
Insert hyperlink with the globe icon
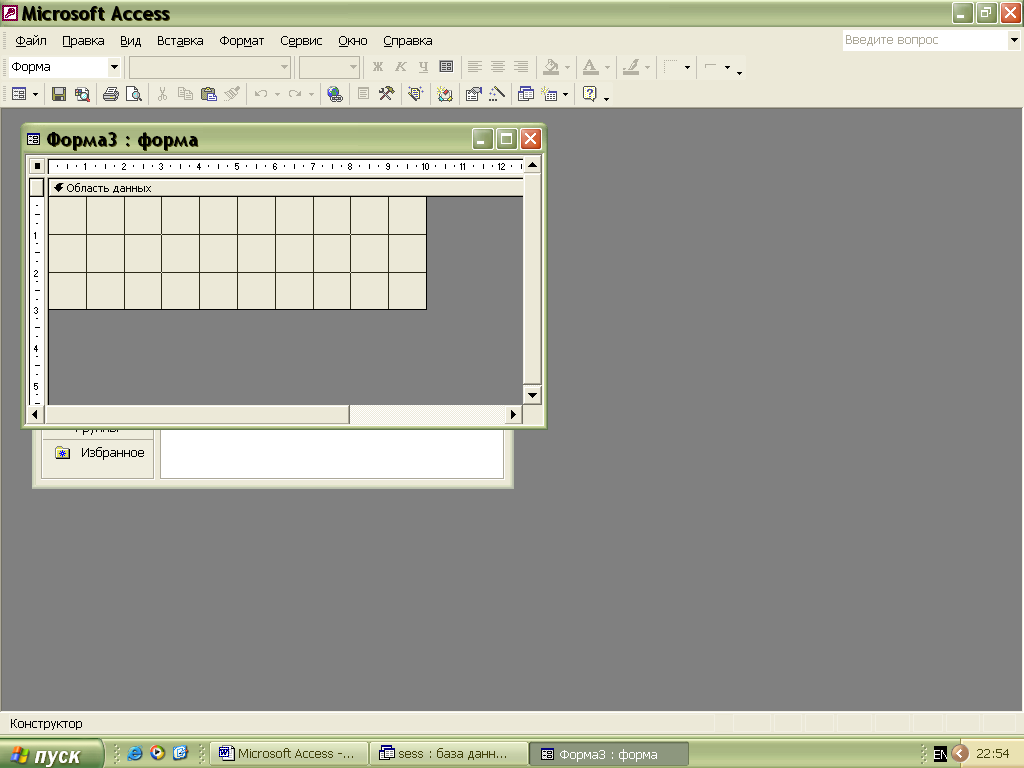click(334, 94)
